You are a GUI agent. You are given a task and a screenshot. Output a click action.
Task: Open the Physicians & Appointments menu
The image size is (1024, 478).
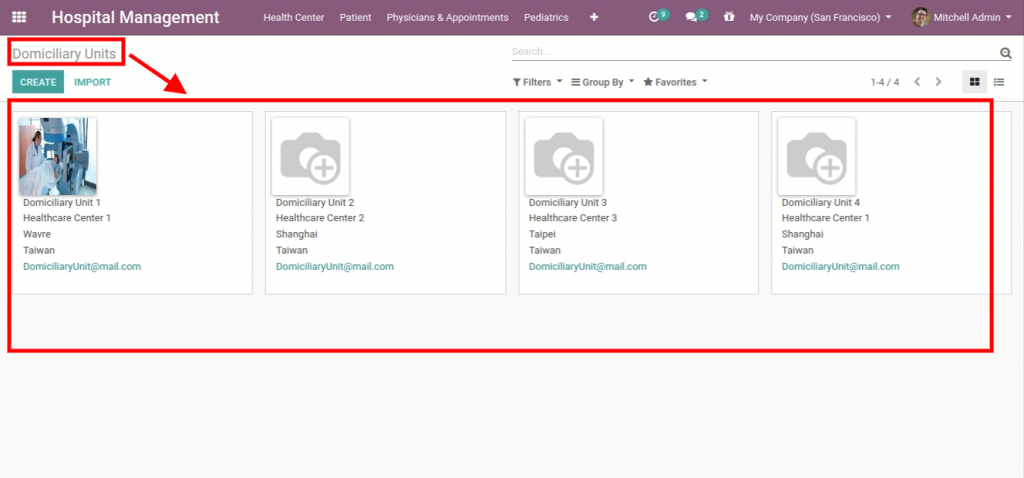(447, 18)
